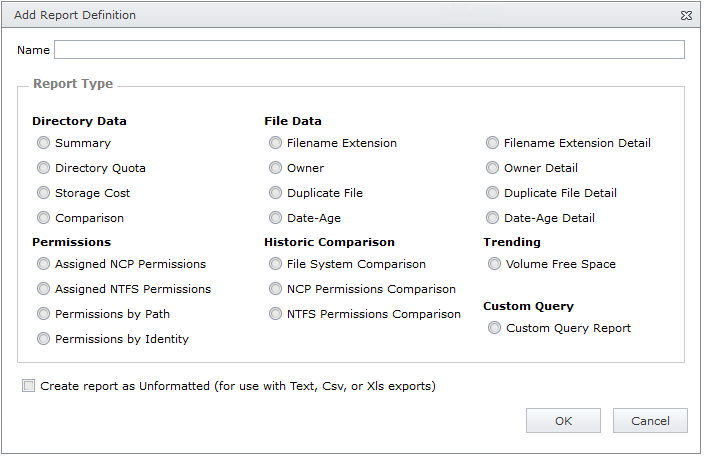Screen dimensions: 704x456
Task: Select Filename Extension Detail option
Action: click(493, 143)
